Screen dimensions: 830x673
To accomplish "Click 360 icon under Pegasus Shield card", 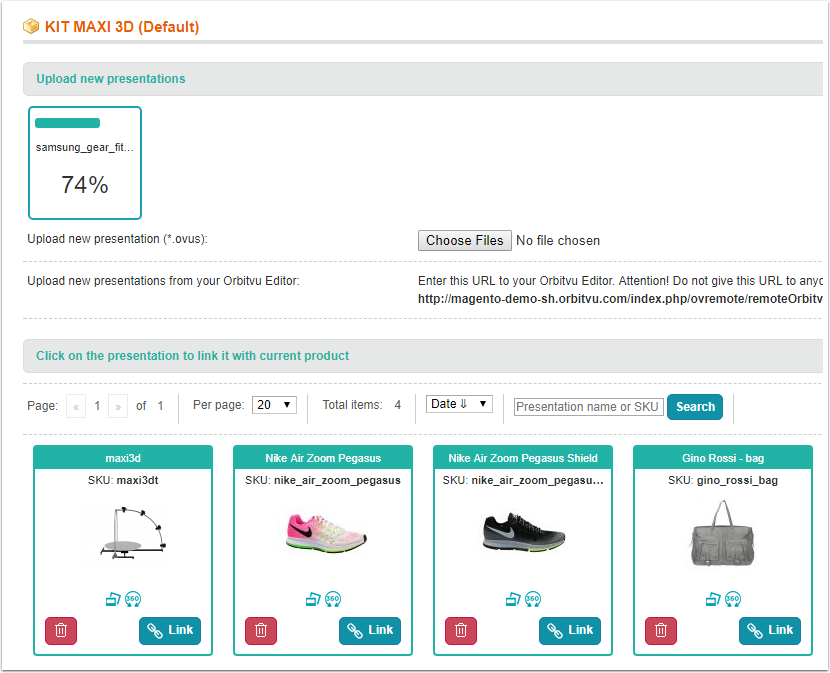I will click(533, 599).
